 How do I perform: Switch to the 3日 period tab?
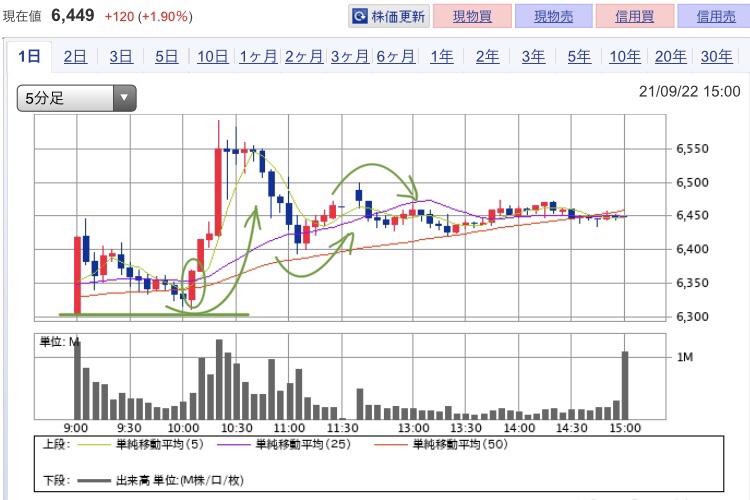pyautogui.click(x=121, y=56)
